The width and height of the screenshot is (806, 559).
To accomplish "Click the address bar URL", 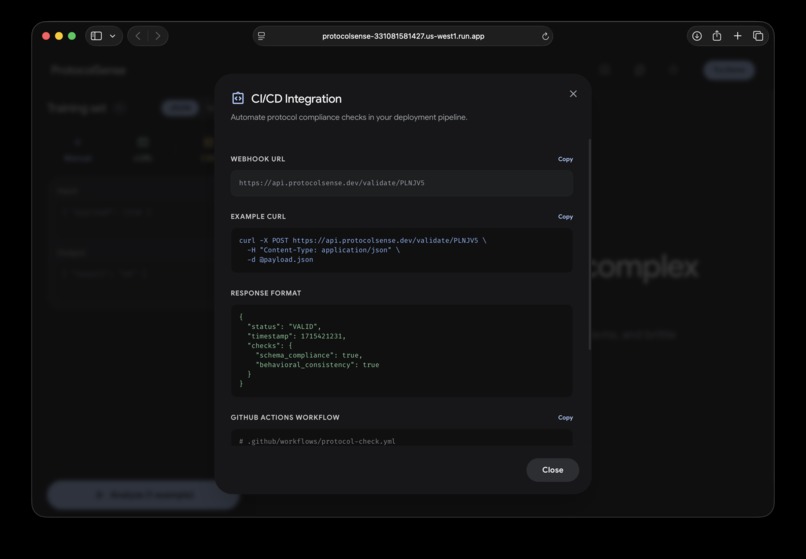I will 403,36.
